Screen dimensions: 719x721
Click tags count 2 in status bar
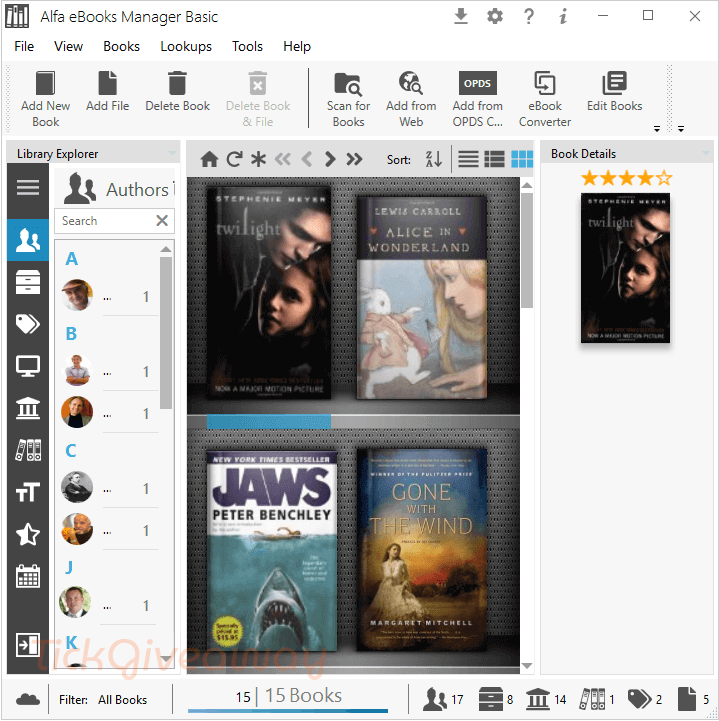tap(645, 699)
